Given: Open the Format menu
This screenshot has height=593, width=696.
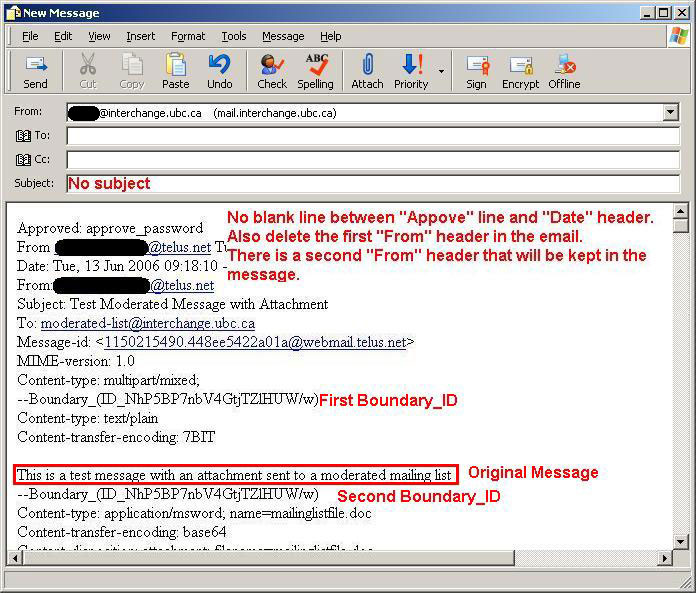Looking at the screenshot, I should (188, 36).
